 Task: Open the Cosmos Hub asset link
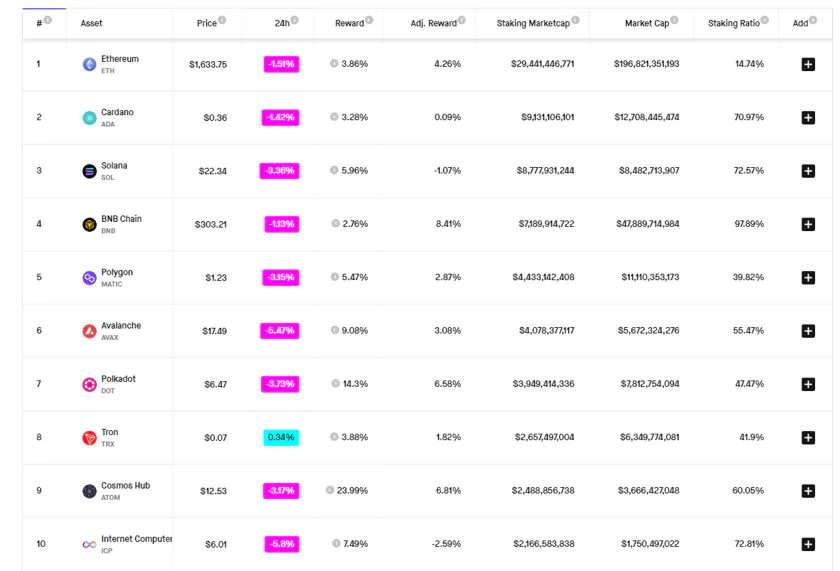pyautogui.click(x=125, y=485)
